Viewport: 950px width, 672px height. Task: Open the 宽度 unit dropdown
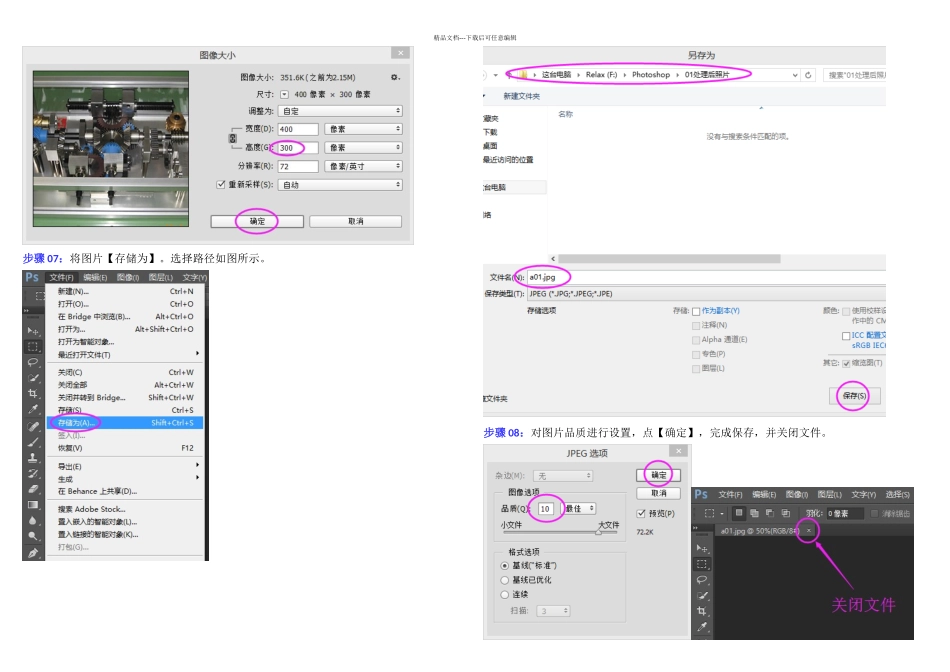point(364,129)
